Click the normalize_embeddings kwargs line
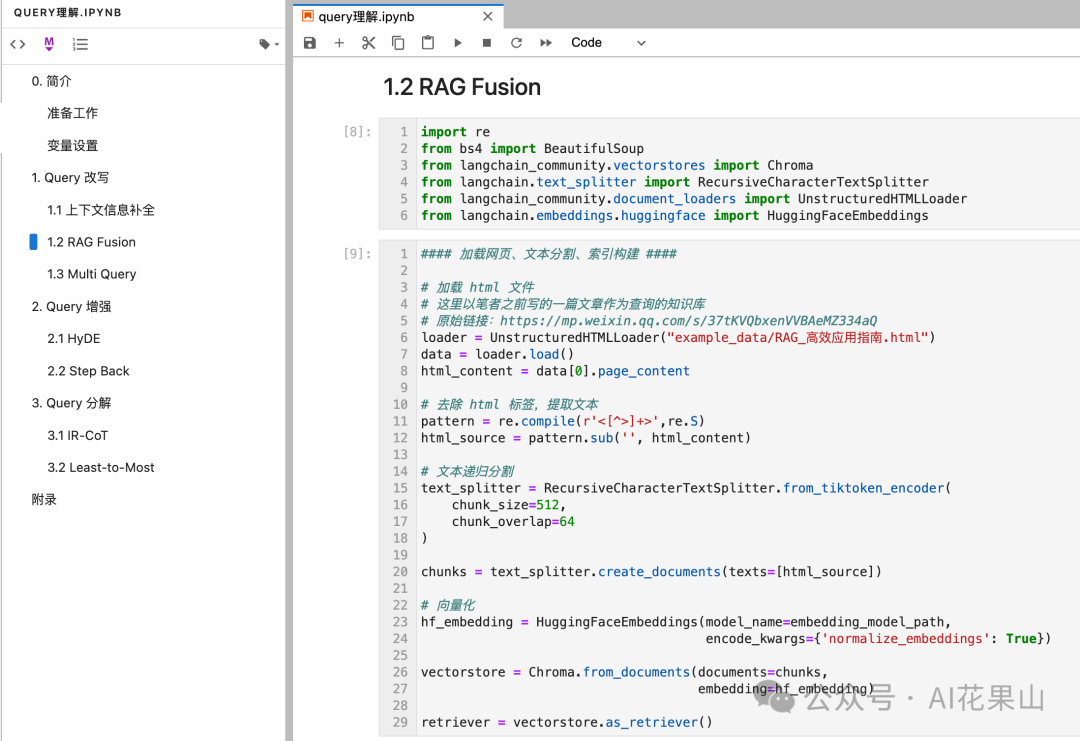The image size is (1080, 741). (878, 638)
